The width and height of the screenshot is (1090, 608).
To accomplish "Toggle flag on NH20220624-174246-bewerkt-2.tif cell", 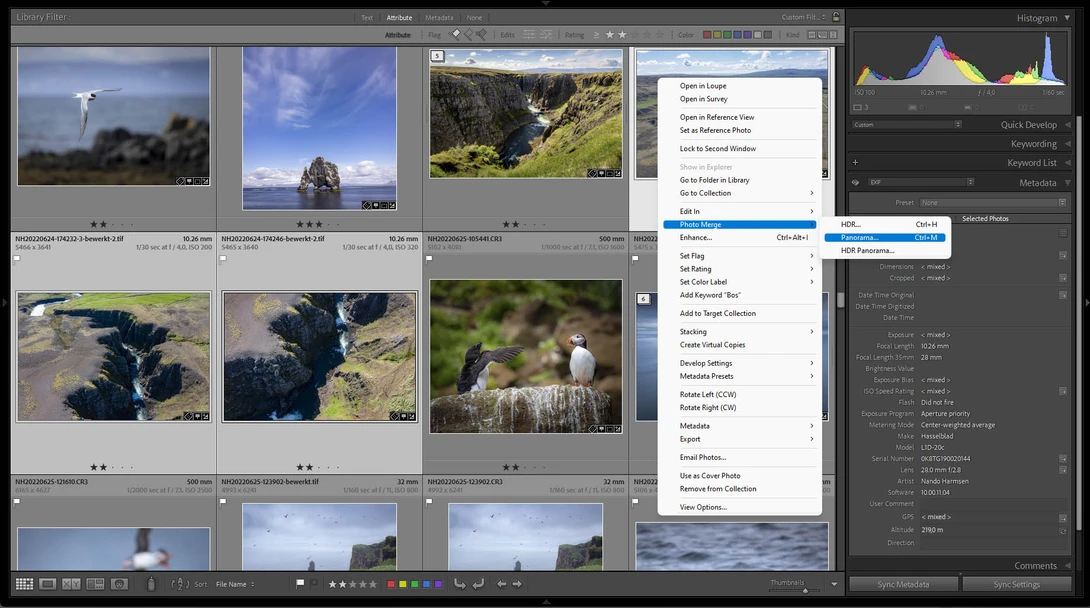I will point(223,258).
